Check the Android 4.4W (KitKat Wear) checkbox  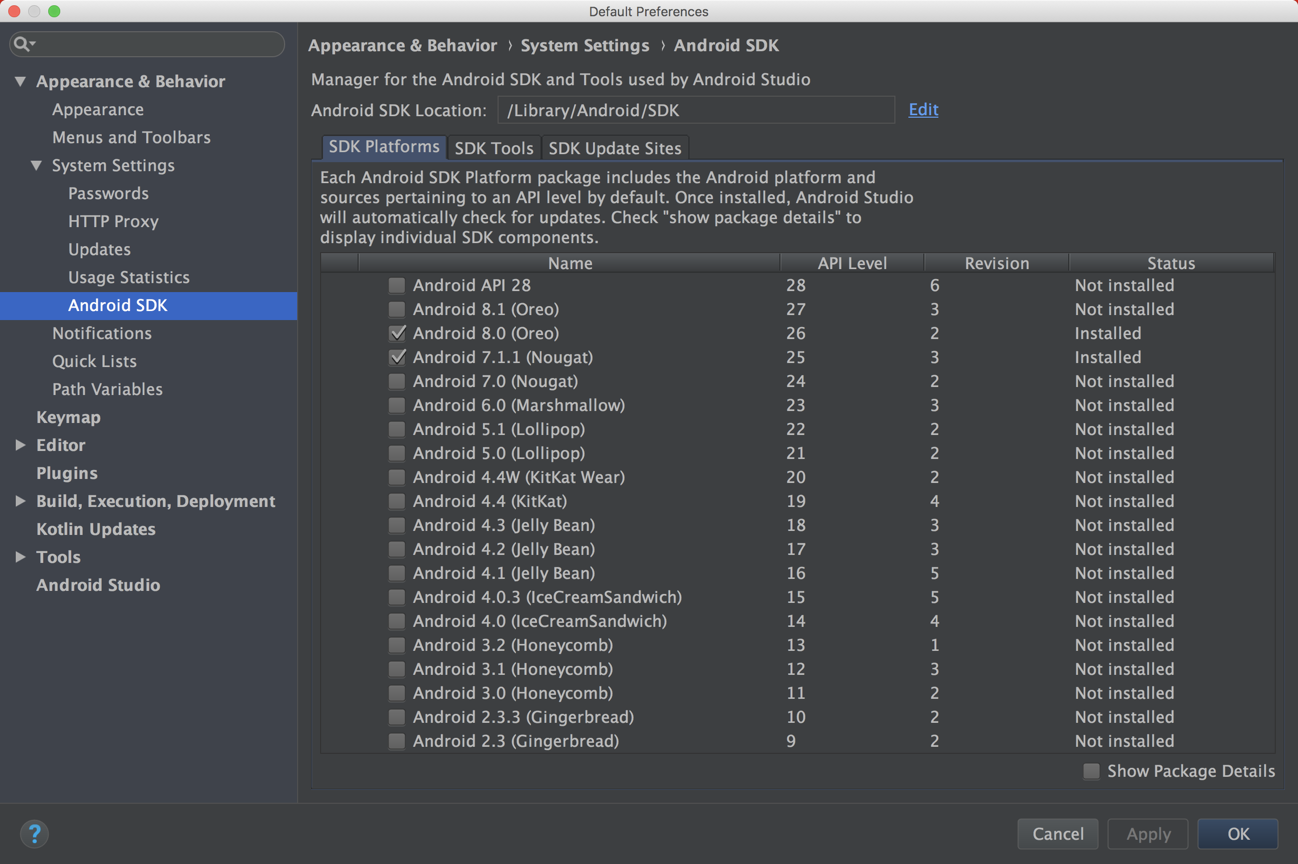pyautogui.click(x=397, y=477)
